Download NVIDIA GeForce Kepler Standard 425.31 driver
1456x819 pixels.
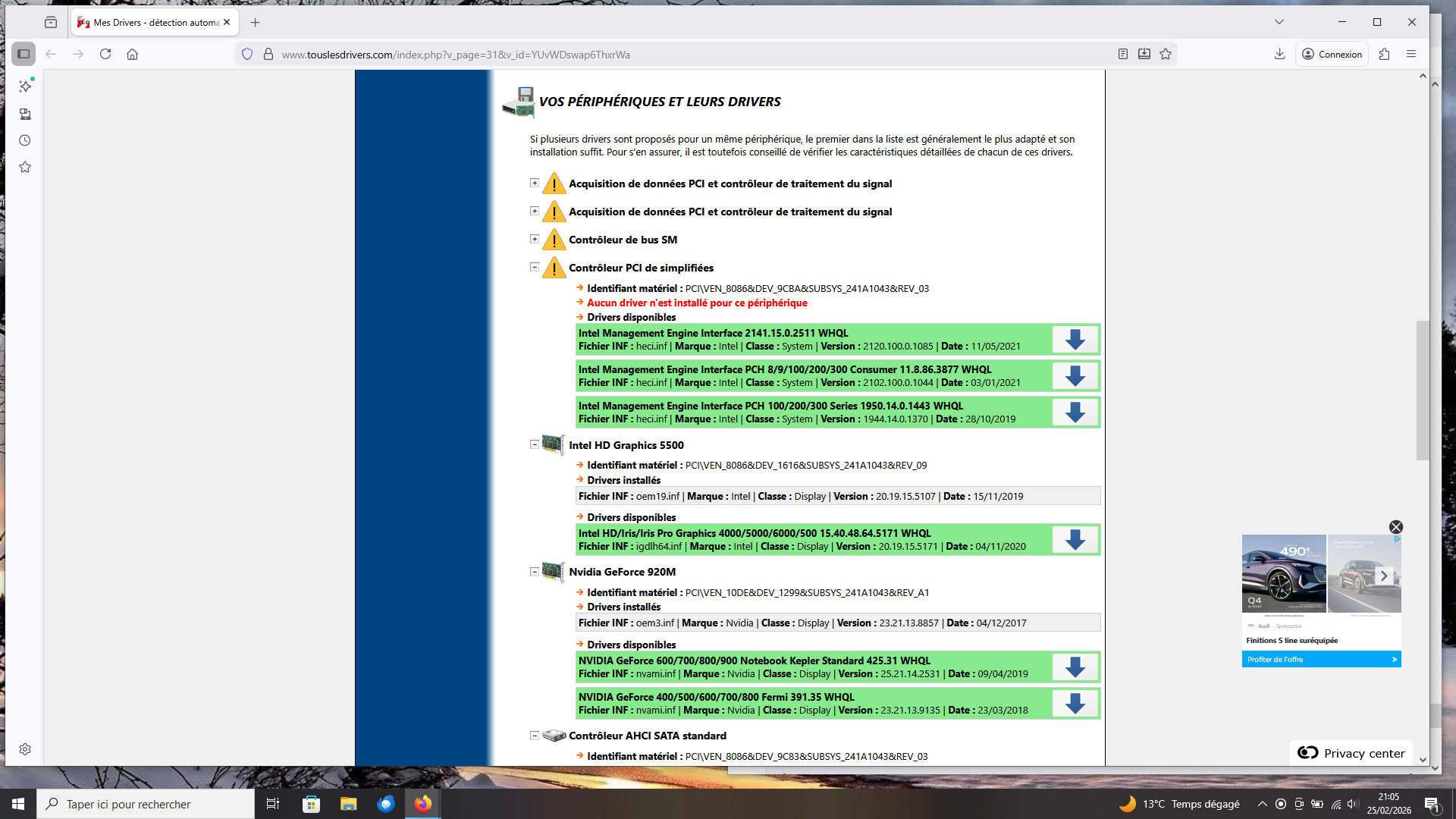pyautogui.click(x=1075, y=667)
